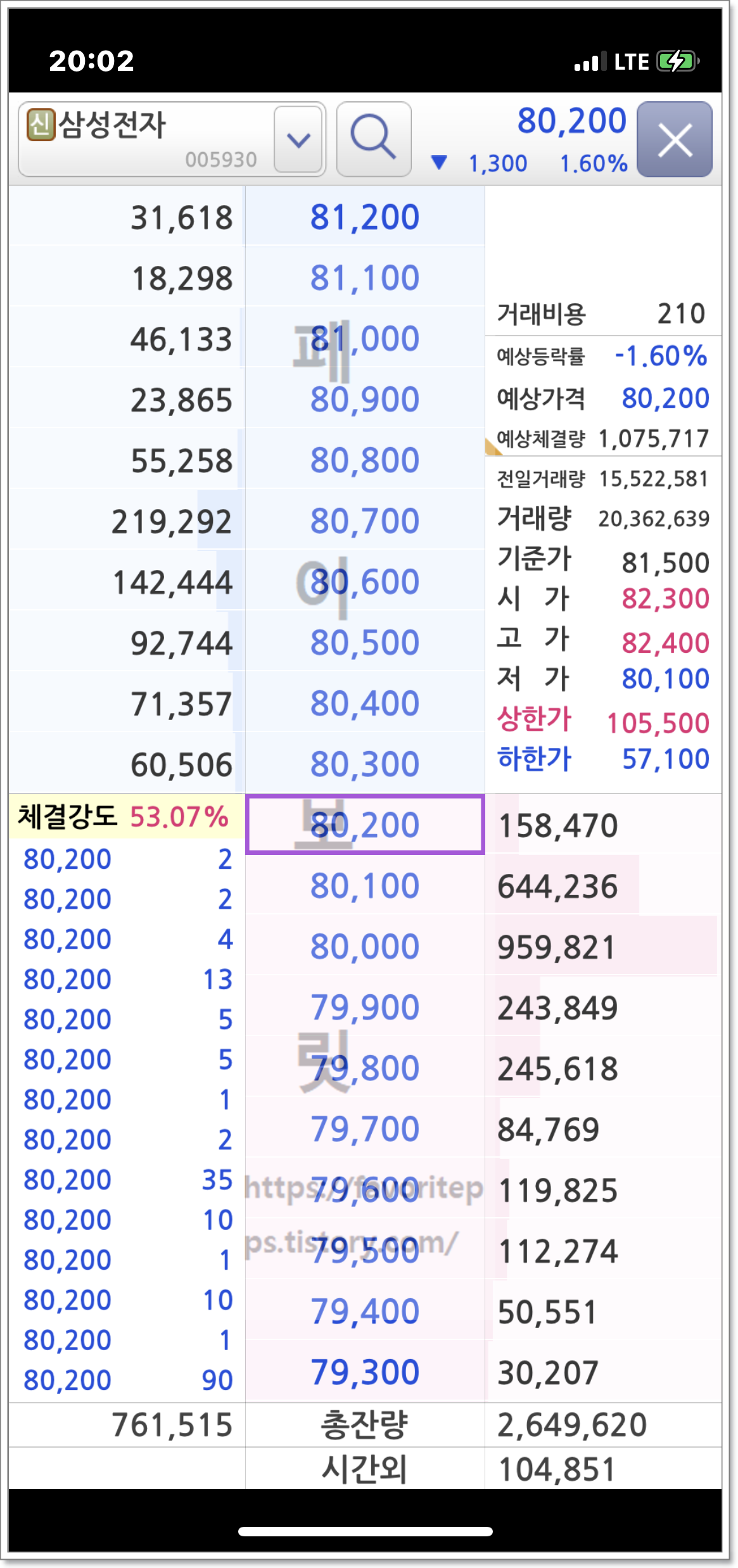
Task: Select bid price 79,800
Action: coord(365,1068)
